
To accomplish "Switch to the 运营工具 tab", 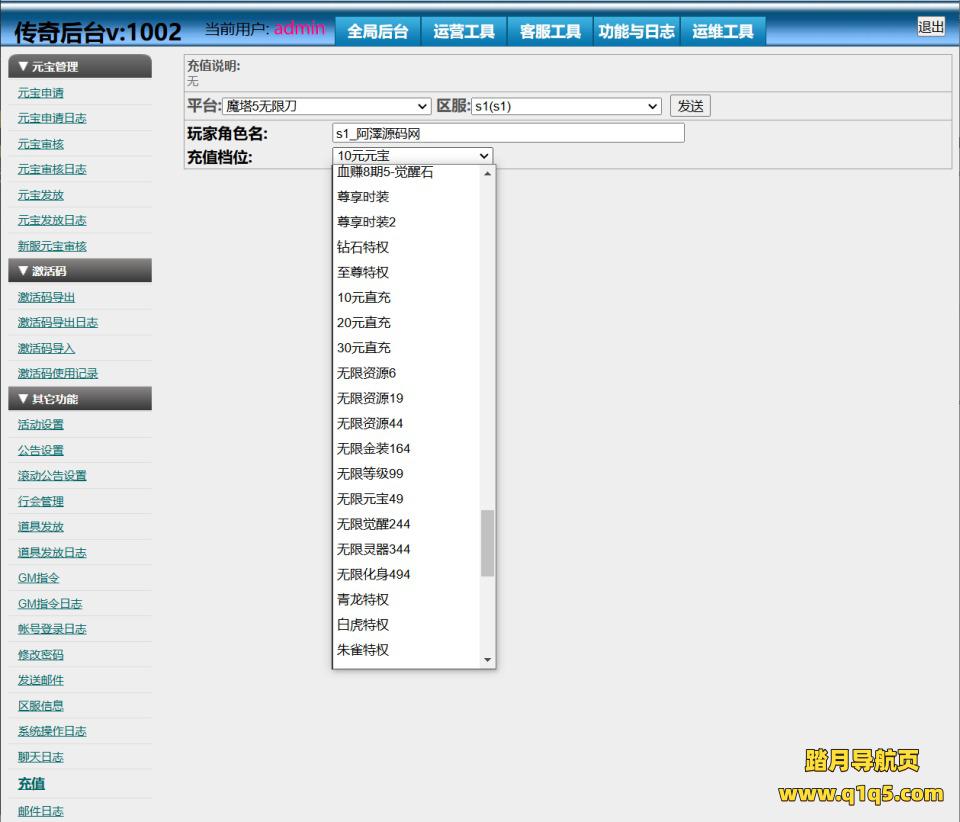I will point(464,32).
